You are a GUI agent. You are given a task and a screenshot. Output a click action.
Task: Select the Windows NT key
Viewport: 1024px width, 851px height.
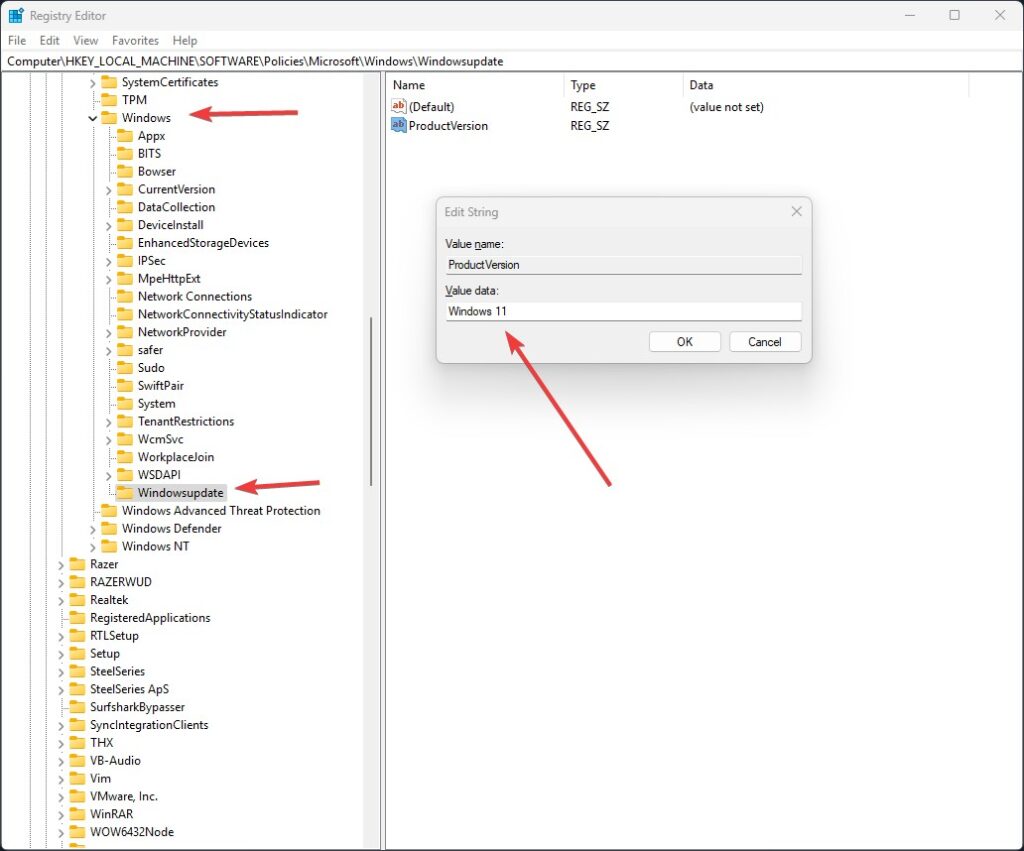point(155,546)
